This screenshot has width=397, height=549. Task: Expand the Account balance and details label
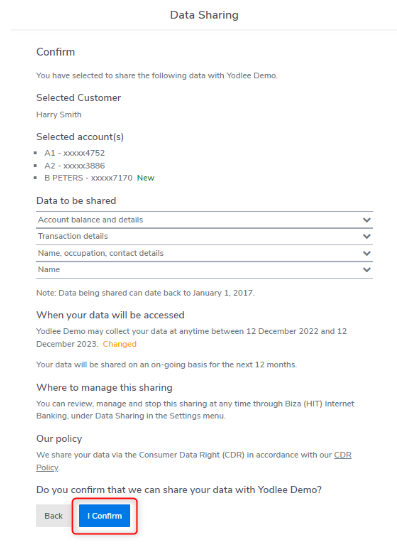[90, 220]
